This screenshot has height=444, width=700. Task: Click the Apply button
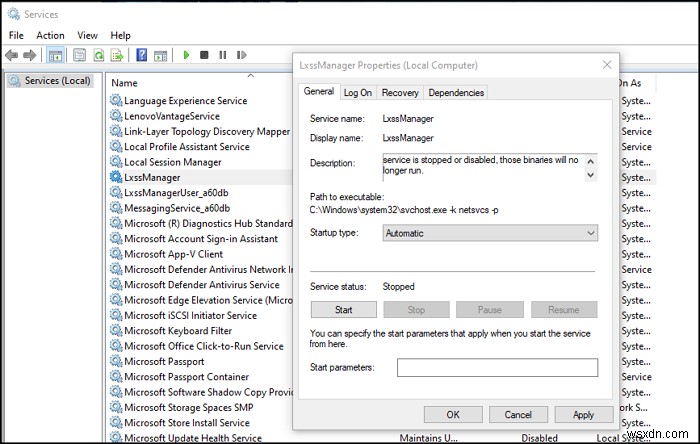583,414
